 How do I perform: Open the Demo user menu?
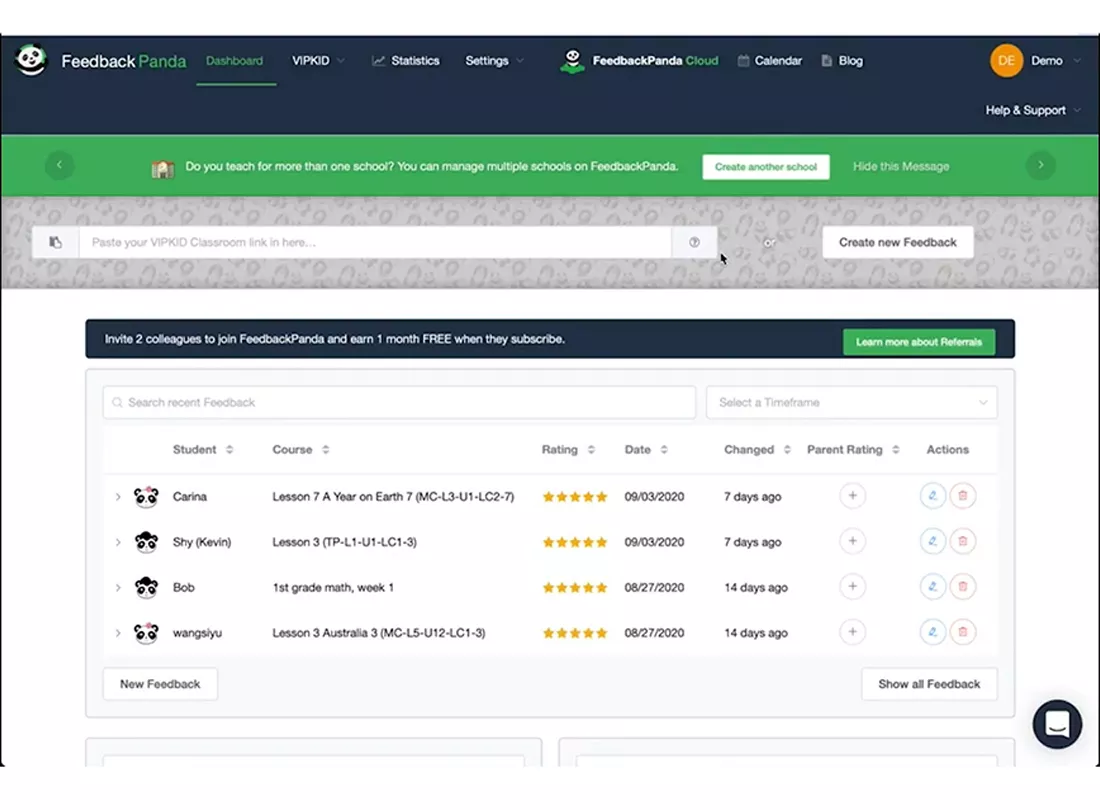tap(1055, 61)
